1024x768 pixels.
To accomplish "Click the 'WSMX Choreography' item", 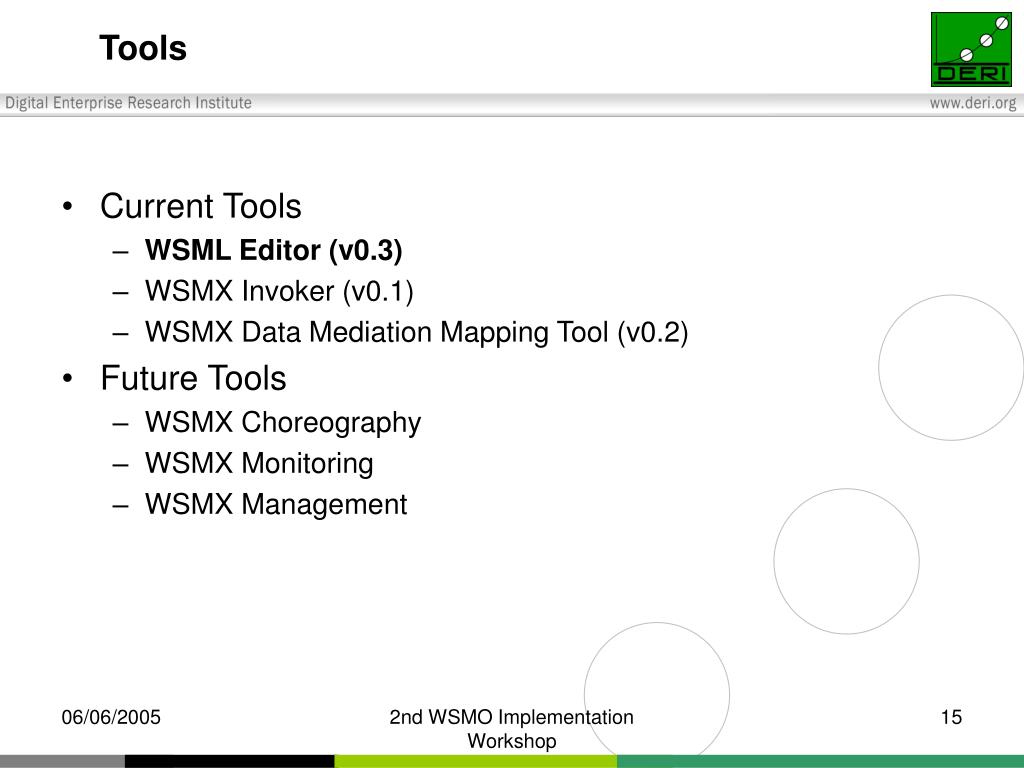I will (x=283, y=423).
